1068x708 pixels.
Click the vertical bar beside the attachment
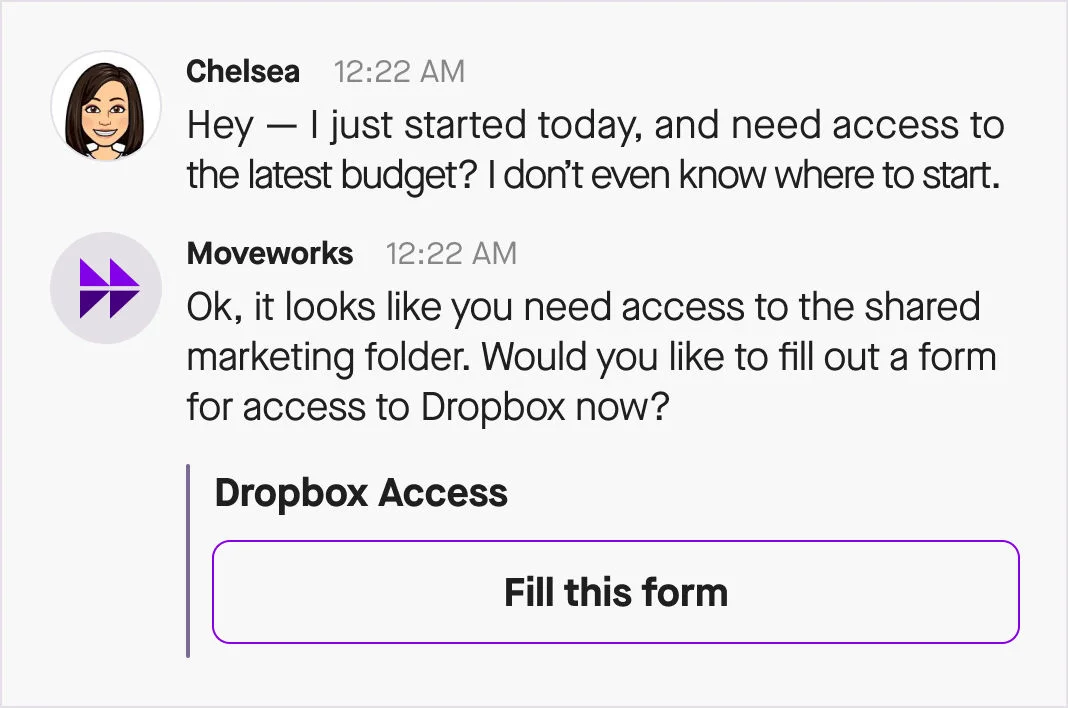click(188, 561)
